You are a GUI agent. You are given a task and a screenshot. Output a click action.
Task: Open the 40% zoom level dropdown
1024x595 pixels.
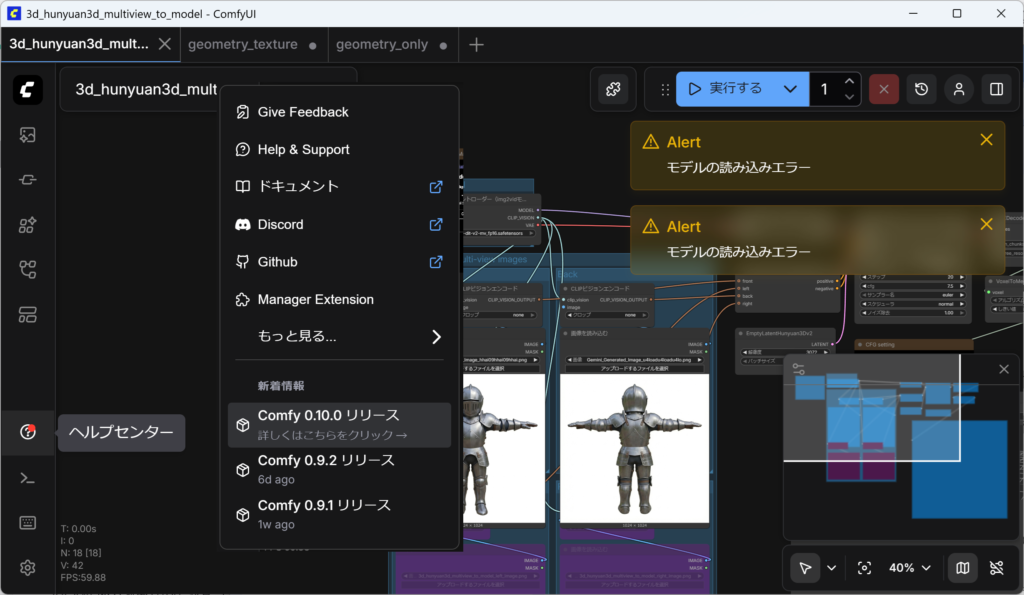pyautogui.click(x=910, y=568)
